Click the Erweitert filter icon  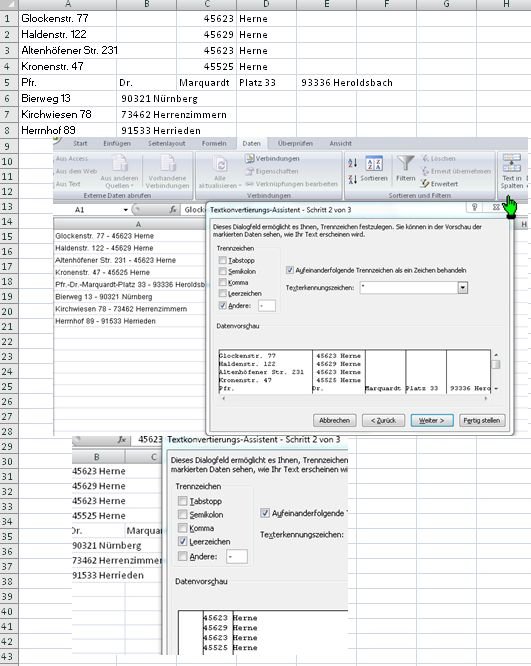[439, 183]
